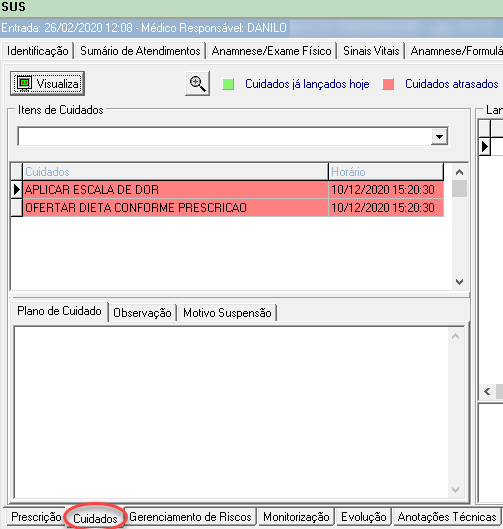Viewport: 503px width, 529px height.
Task: Click the Horário column header
Action: click(x=386, y=172)
